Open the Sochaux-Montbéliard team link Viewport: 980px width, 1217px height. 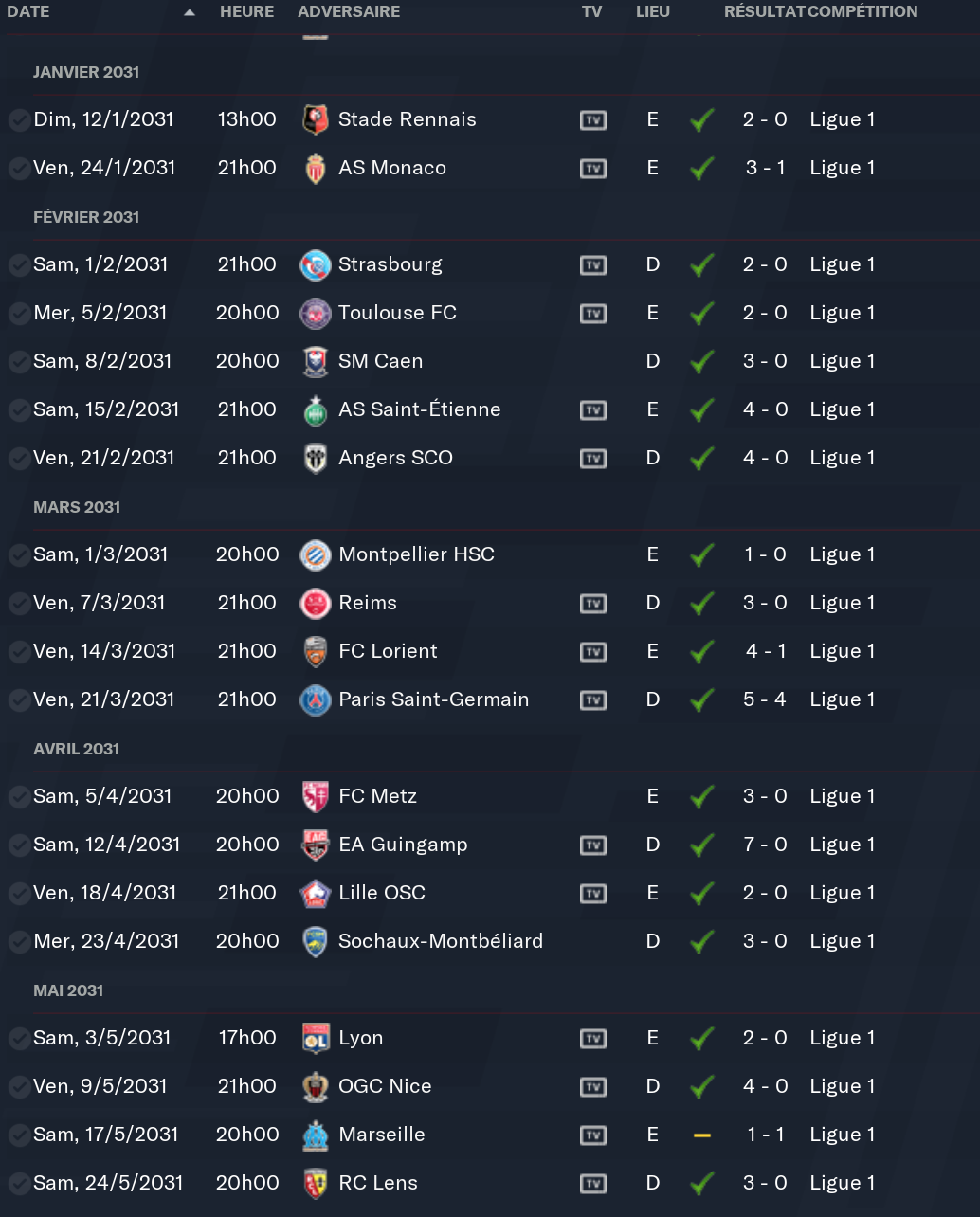point(441,941)
